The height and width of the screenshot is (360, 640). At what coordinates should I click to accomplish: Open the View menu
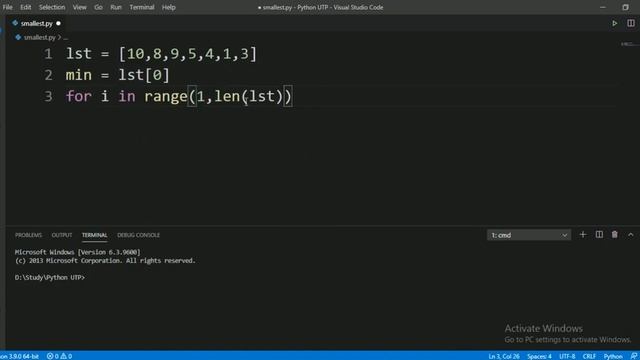point(79,7)
